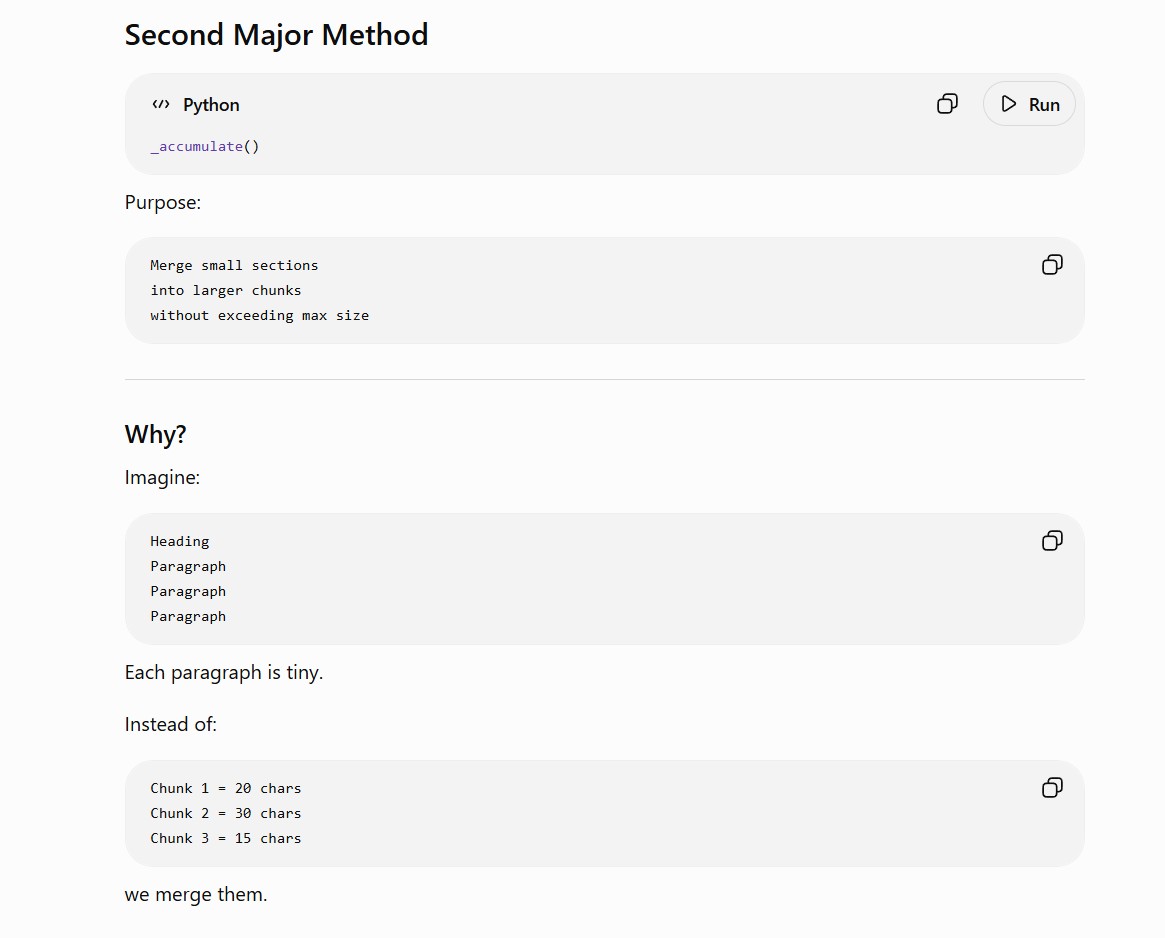Image resolution: width=1165 pixels, height=938 pixels.
Task: Copy the Chunk chars example block
Action: coord(1052,787)
